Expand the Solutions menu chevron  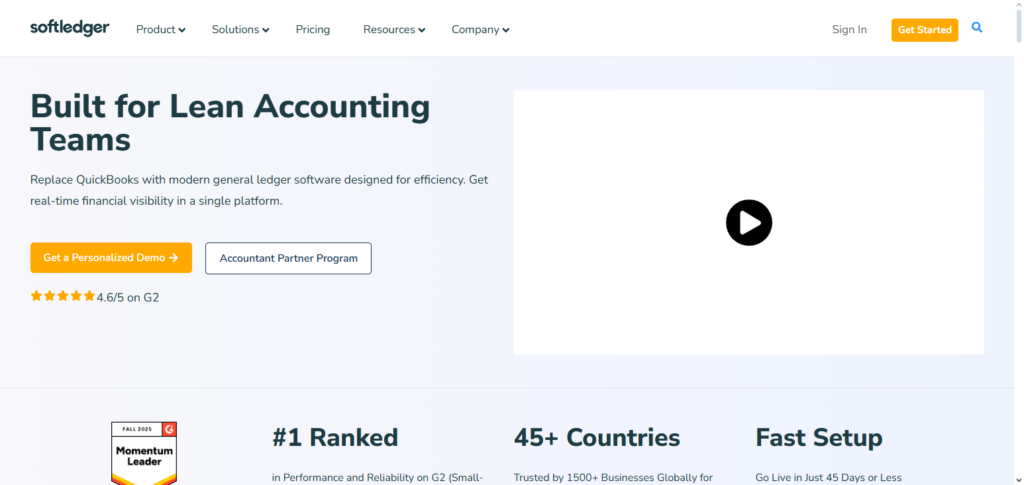point(266,30)
